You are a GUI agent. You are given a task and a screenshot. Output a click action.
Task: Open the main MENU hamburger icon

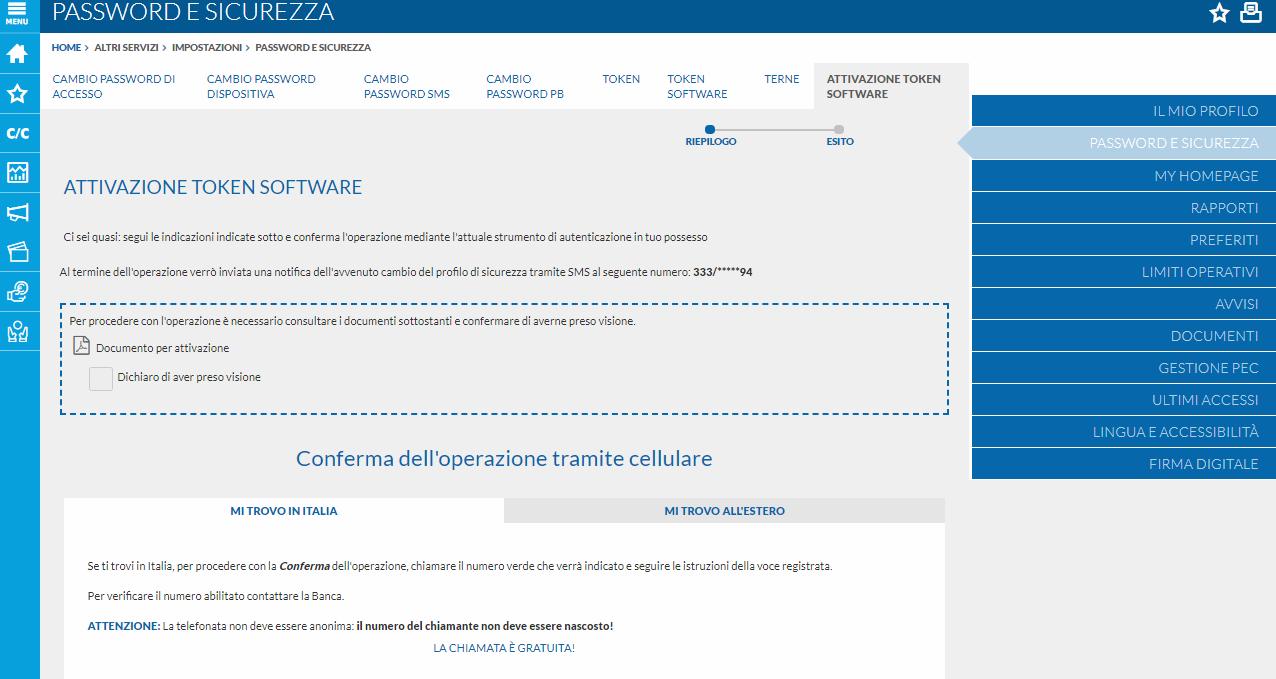[17, 14]
